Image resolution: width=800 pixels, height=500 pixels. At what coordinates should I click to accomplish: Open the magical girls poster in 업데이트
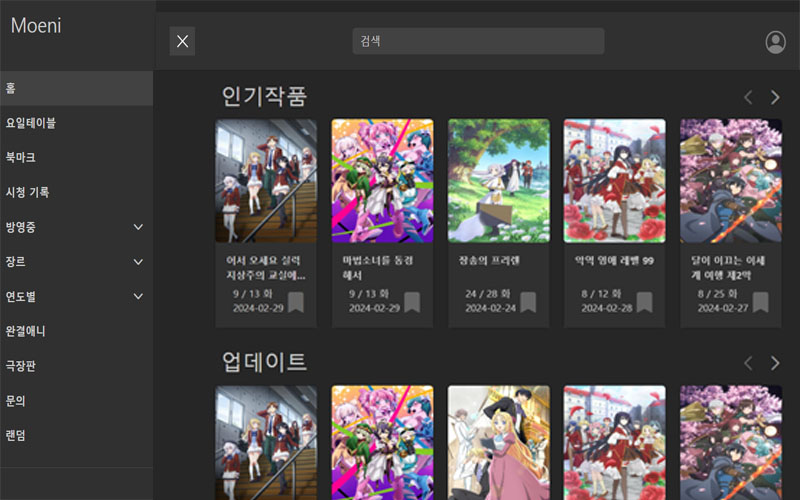(x=382, y=442)
